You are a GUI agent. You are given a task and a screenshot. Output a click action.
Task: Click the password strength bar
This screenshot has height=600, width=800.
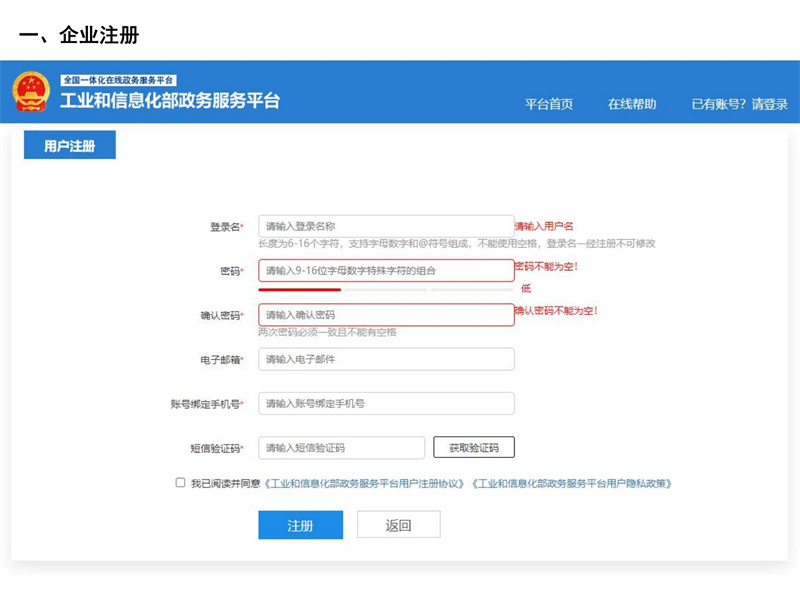[x=386, y=289]
